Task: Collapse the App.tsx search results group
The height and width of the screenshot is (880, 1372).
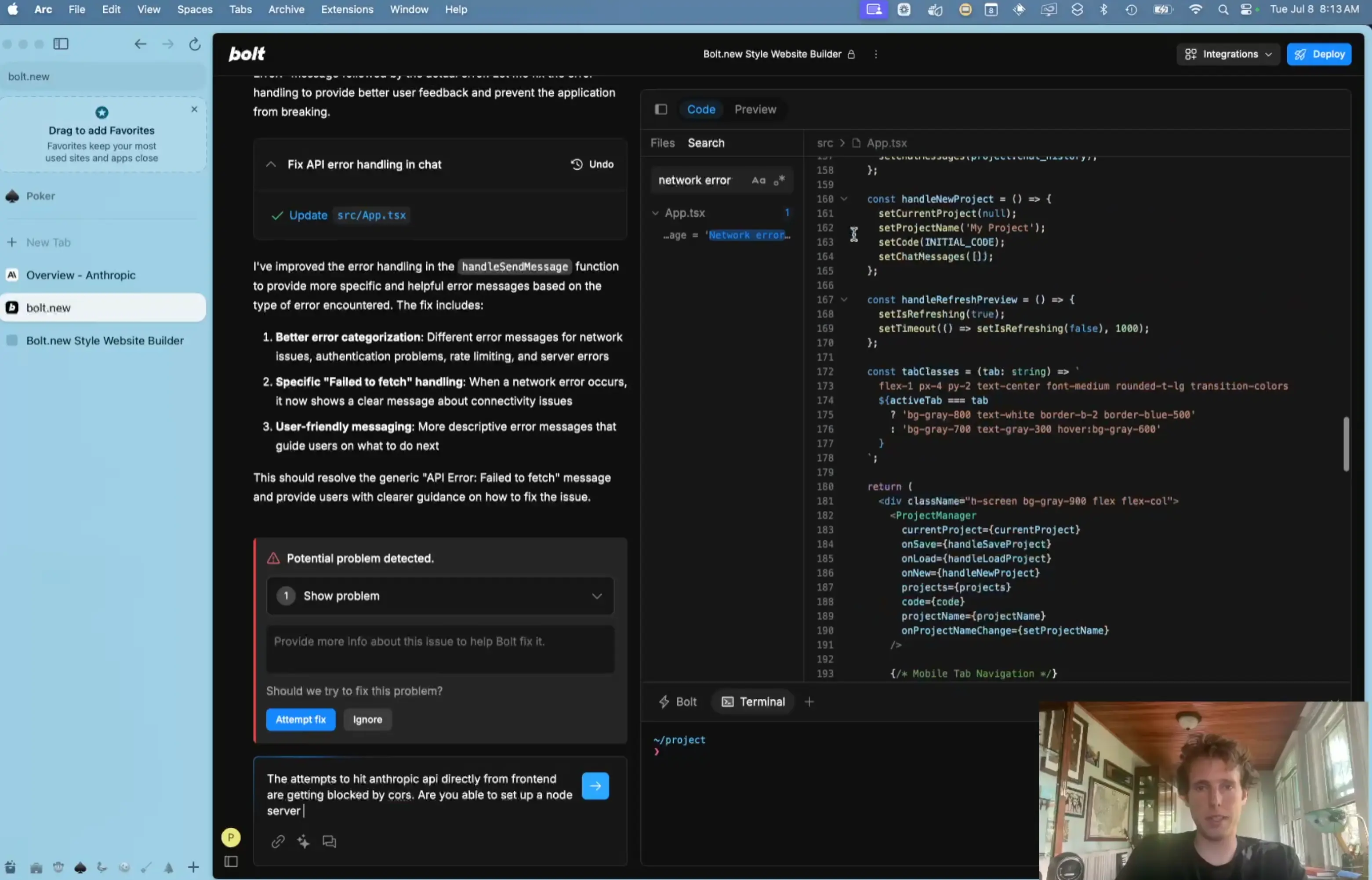Action: [655, 213]
